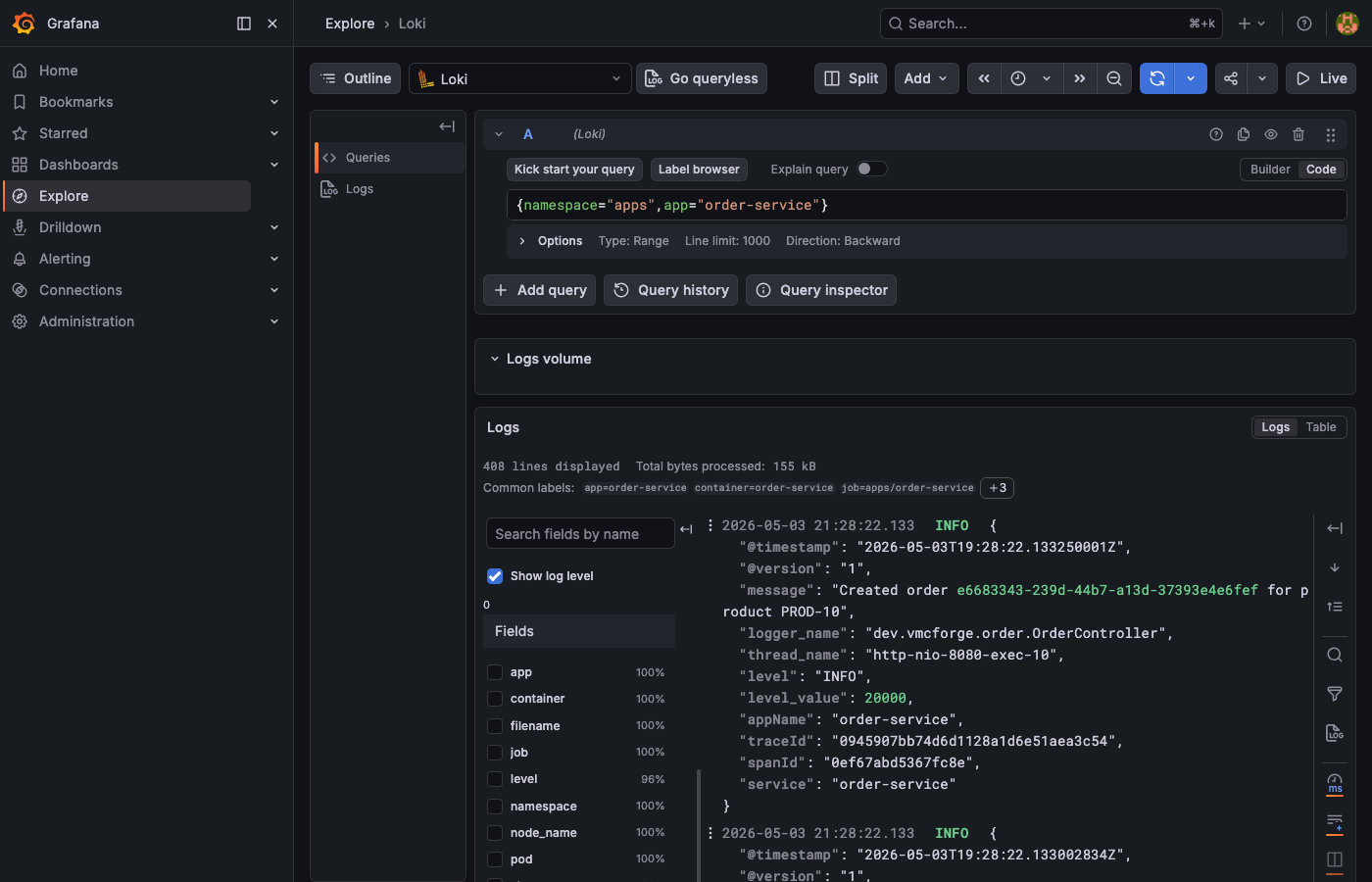
Task: Shift time range forwards
Action: [x=1080, y=78]
